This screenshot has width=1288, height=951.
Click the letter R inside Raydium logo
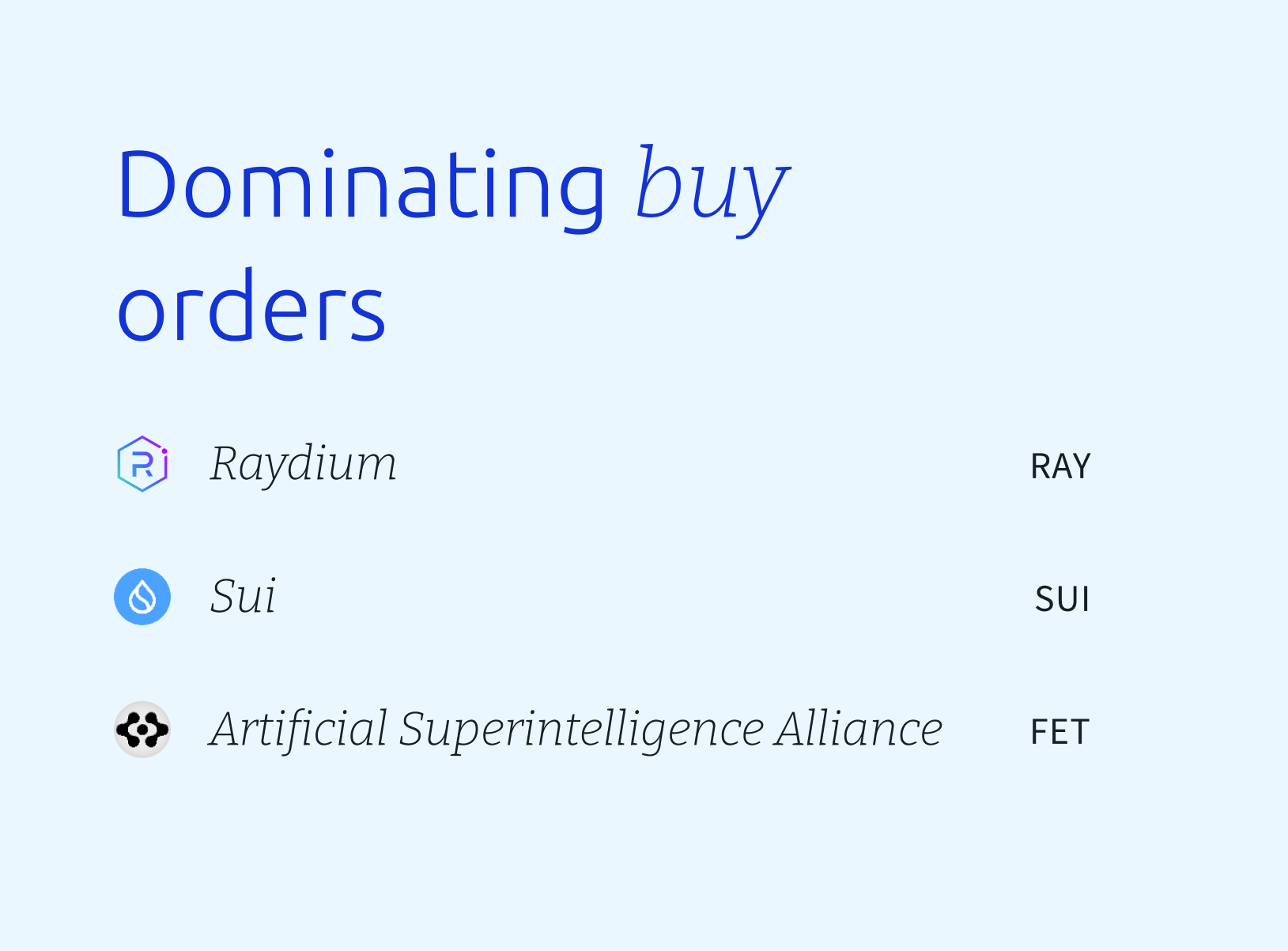(142, 465)
